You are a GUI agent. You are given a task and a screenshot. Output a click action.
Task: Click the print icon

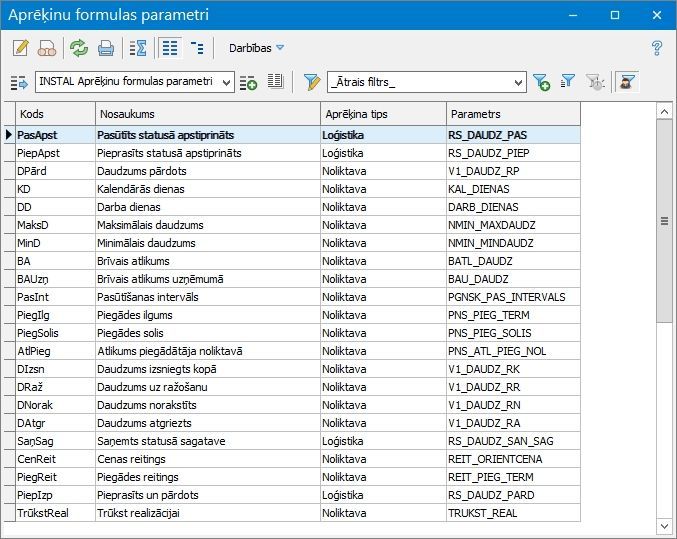[105, 48]
